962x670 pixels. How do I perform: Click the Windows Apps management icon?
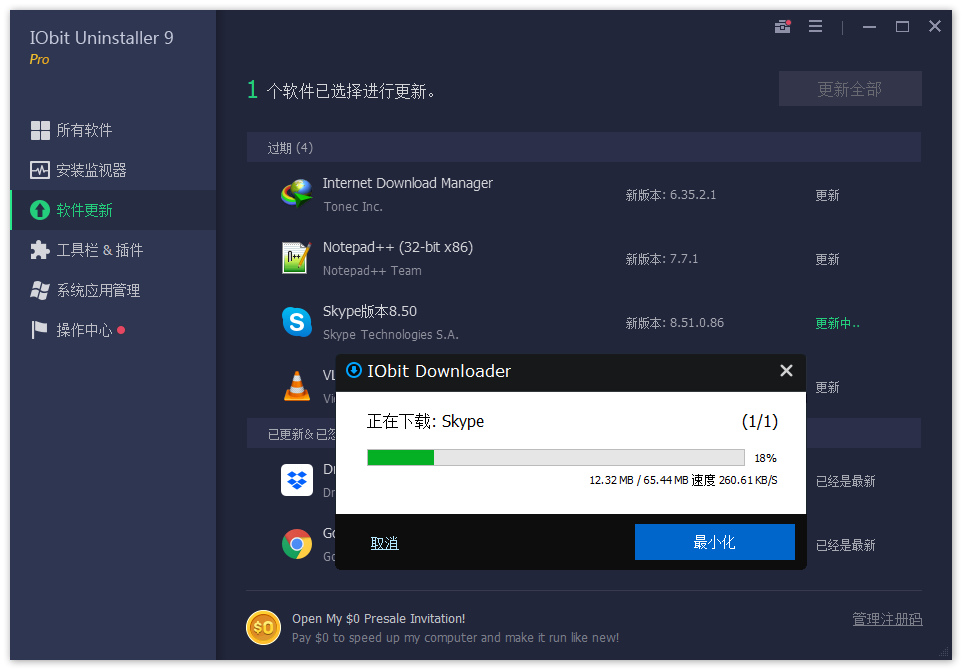click(x=40, y=290)
